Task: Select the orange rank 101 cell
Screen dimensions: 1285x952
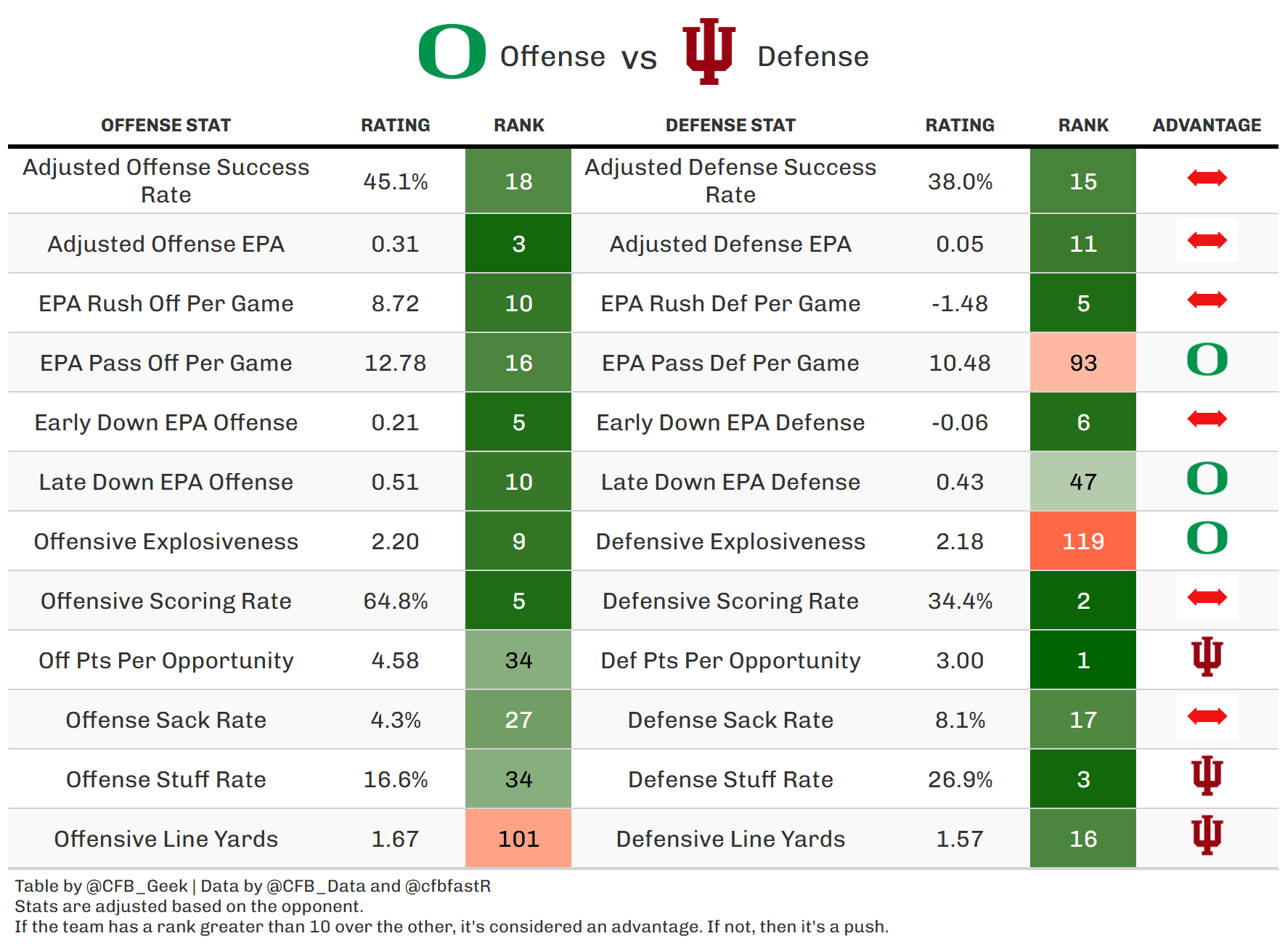Action: click(x=518, y=839)
